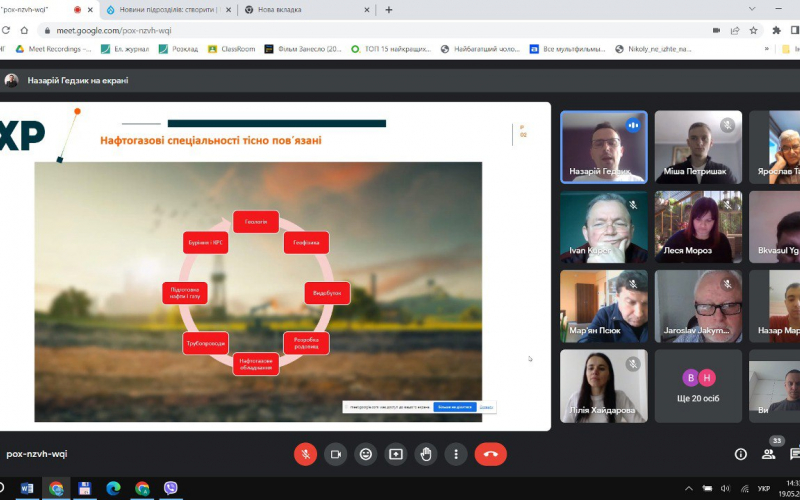Open Wi-Fi network tray icon
The width and height of the screenshot is (800, 500).
click(744, 489)
